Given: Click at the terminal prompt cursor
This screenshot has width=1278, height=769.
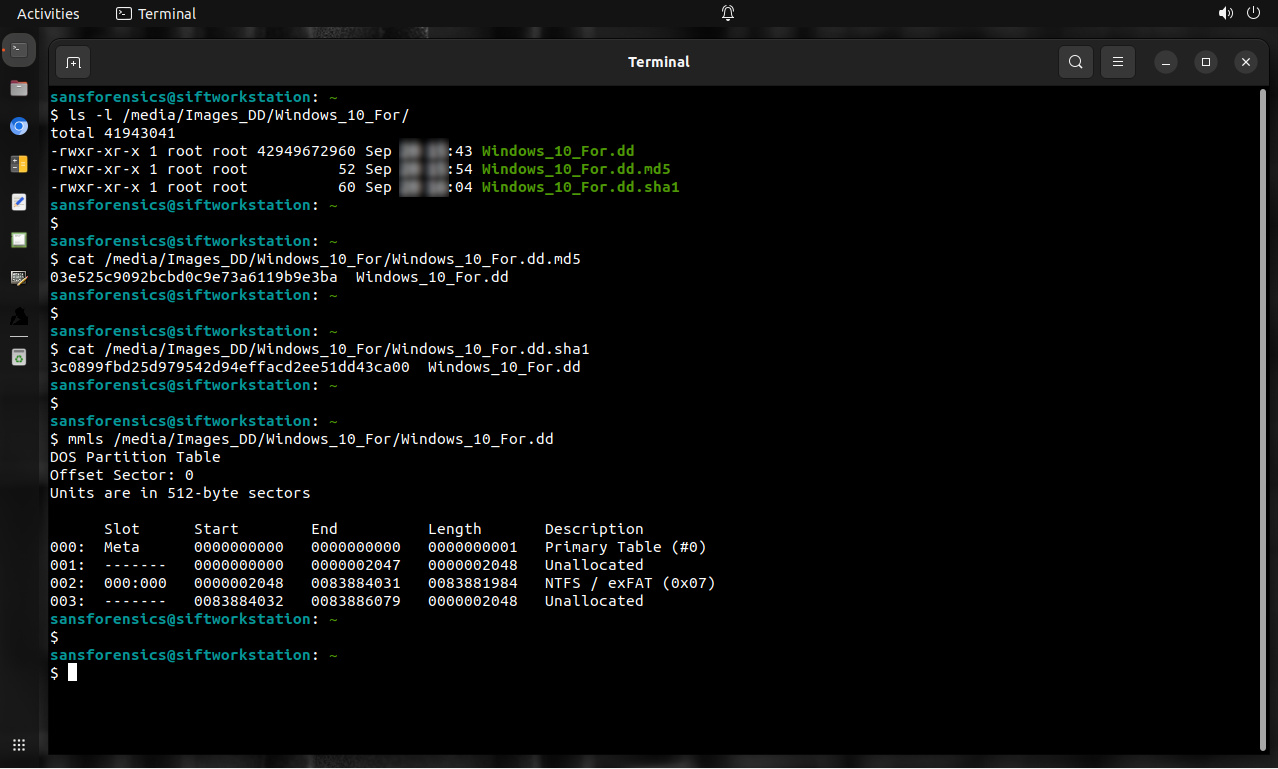Looking at the screenshot, I should pyautogui.click(x=72, y=673).
